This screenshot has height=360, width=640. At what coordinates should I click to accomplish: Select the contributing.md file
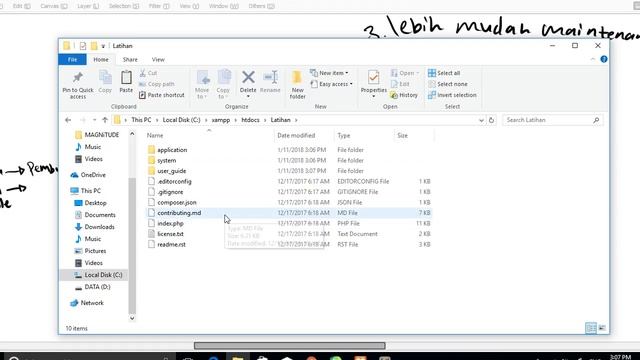(x=179, y=213)
